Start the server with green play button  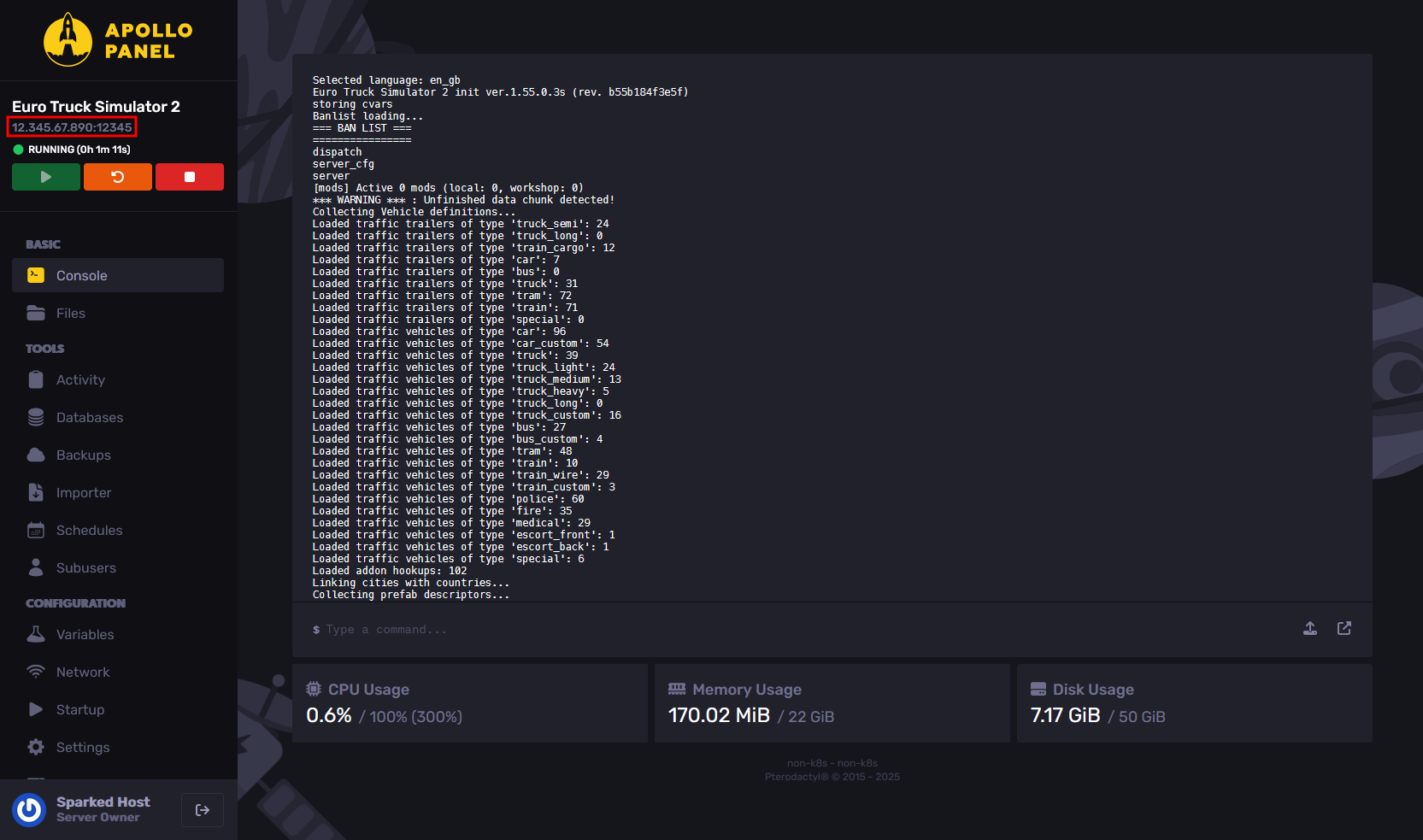click(46, 177)
